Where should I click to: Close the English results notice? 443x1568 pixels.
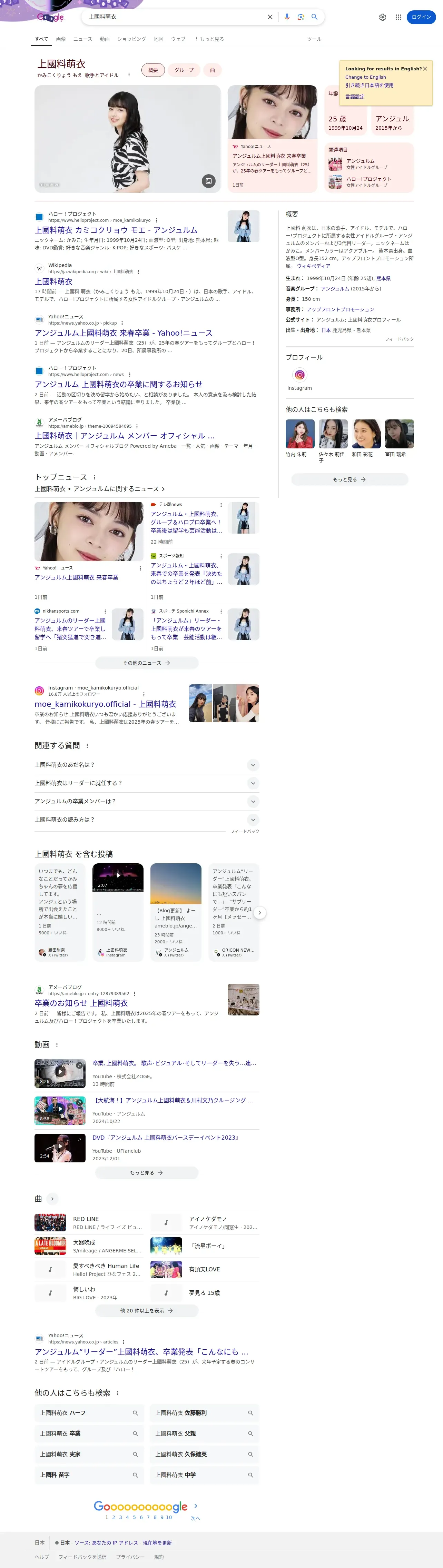pos(425,69)
